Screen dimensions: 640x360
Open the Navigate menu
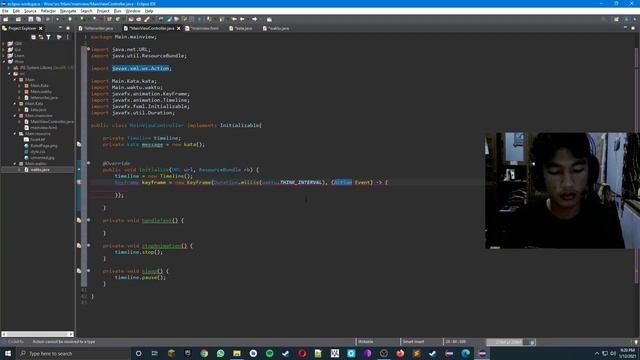tap(68, 11)
